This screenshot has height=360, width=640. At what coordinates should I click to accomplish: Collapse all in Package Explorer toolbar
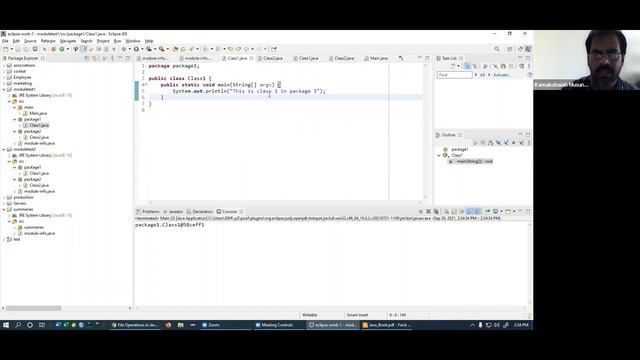(87, 58)
